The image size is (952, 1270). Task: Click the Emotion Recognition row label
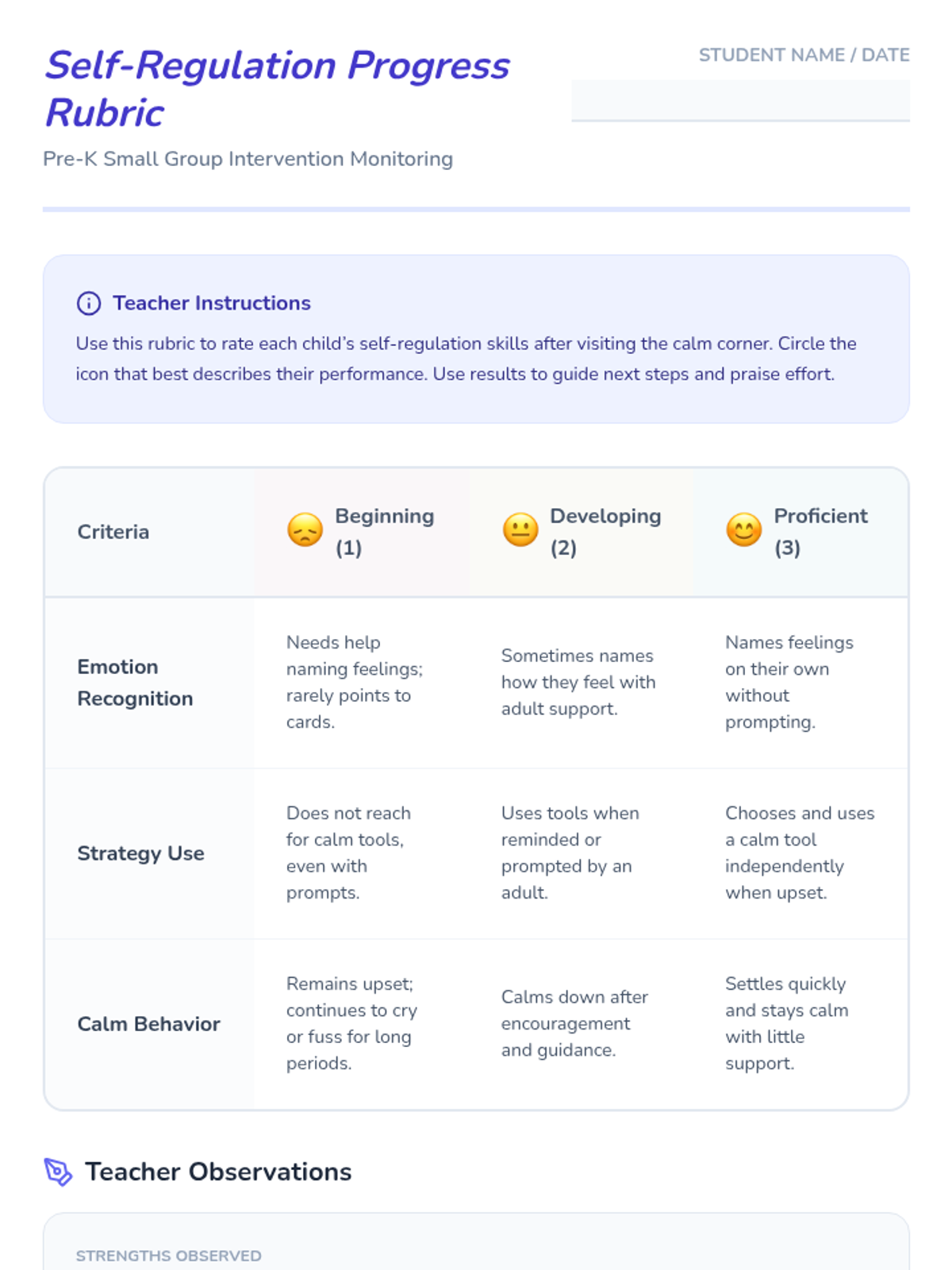tap(135, 683)
